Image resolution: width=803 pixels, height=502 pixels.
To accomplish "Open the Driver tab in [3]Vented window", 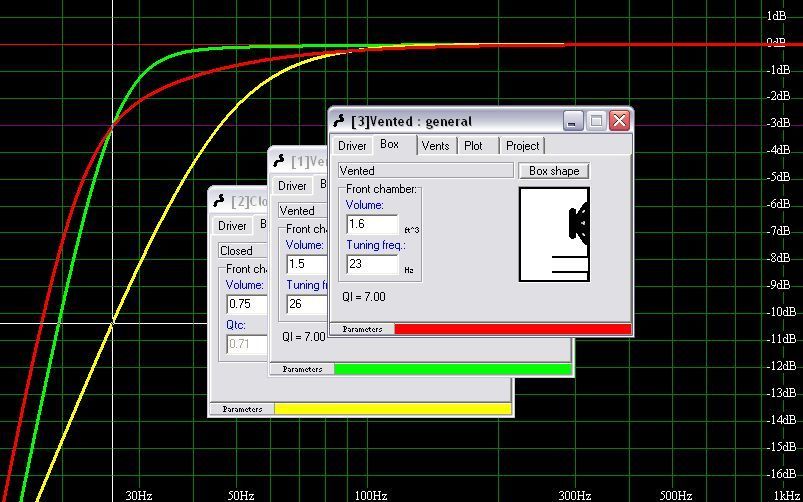I will pyautogui.click(x=352, y=146).
